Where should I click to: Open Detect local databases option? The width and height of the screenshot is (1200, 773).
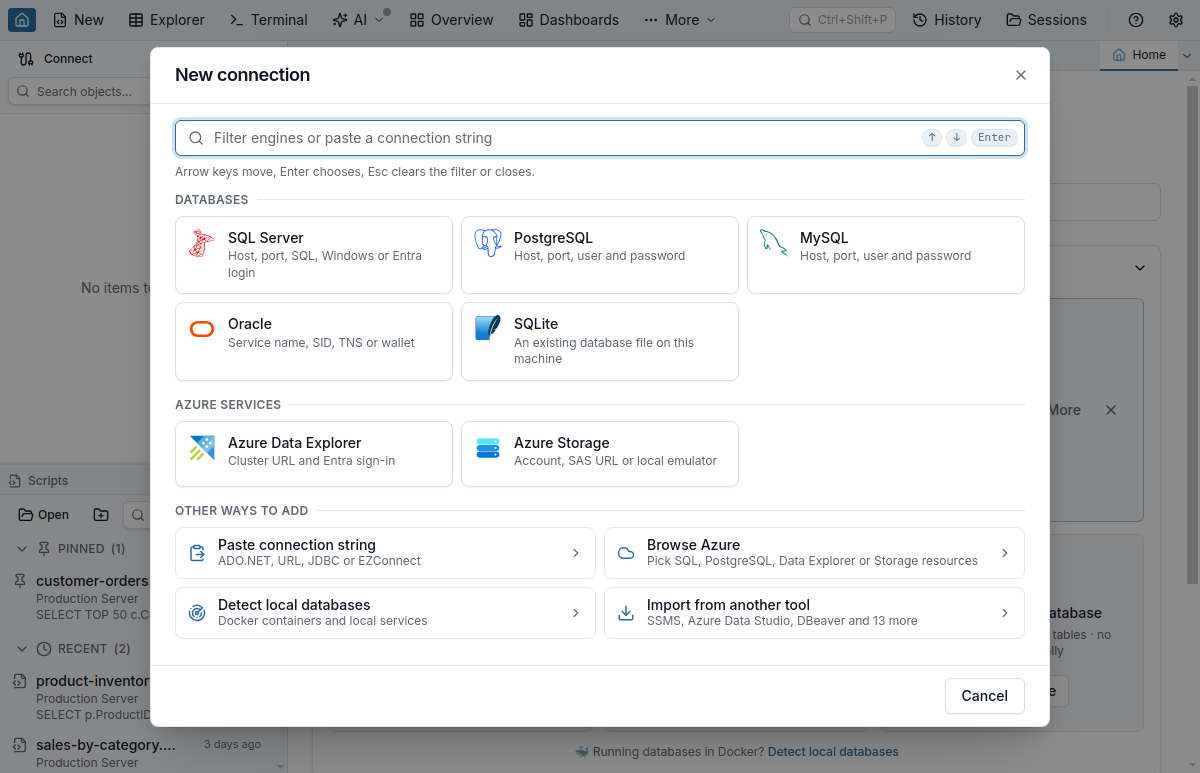click(385, 613)
